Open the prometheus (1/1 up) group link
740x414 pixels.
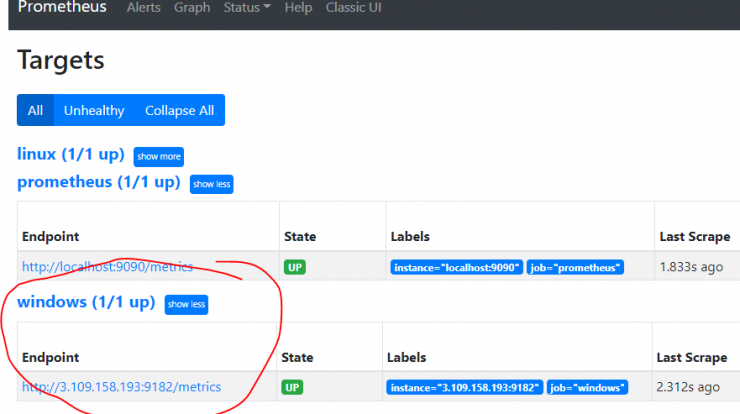pos(99,182)
